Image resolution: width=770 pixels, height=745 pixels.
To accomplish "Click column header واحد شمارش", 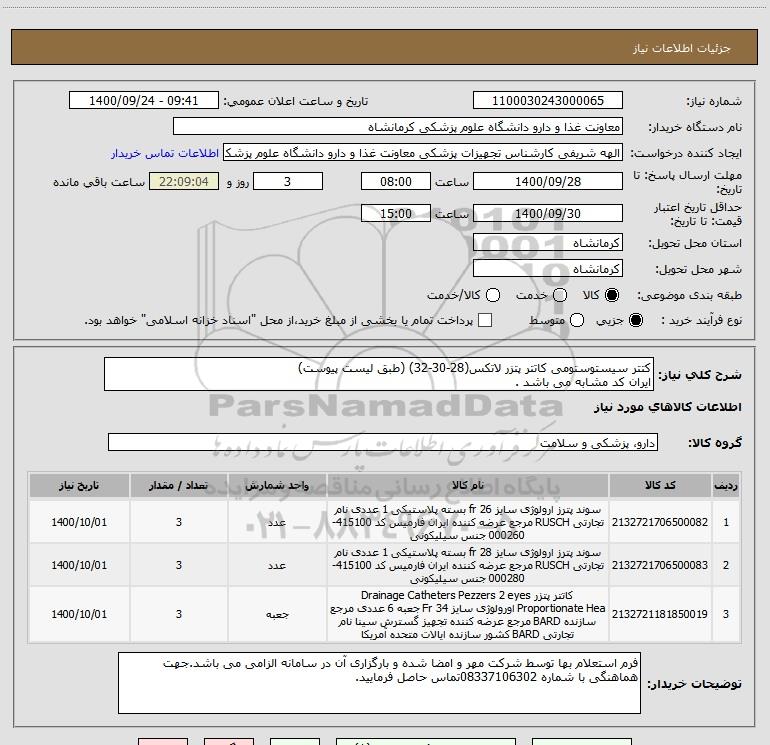I will [x=277, y=485].
